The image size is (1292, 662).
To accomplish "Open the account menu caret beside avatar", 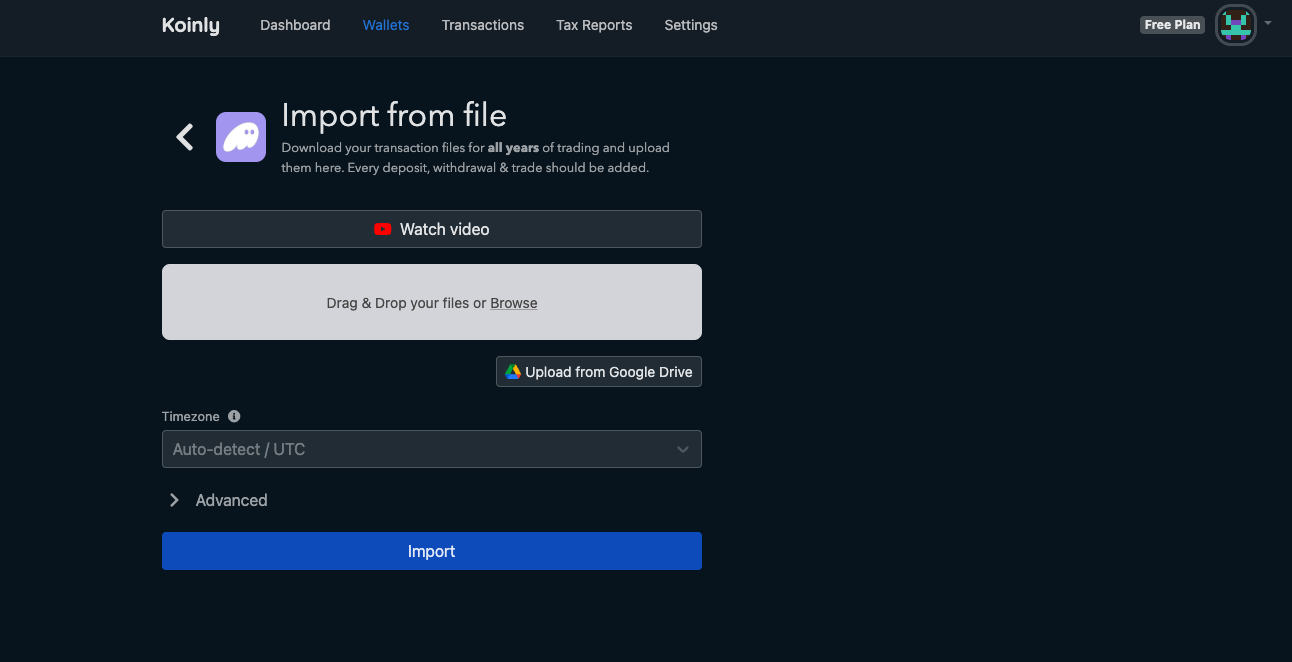I will click(1268, 23).
